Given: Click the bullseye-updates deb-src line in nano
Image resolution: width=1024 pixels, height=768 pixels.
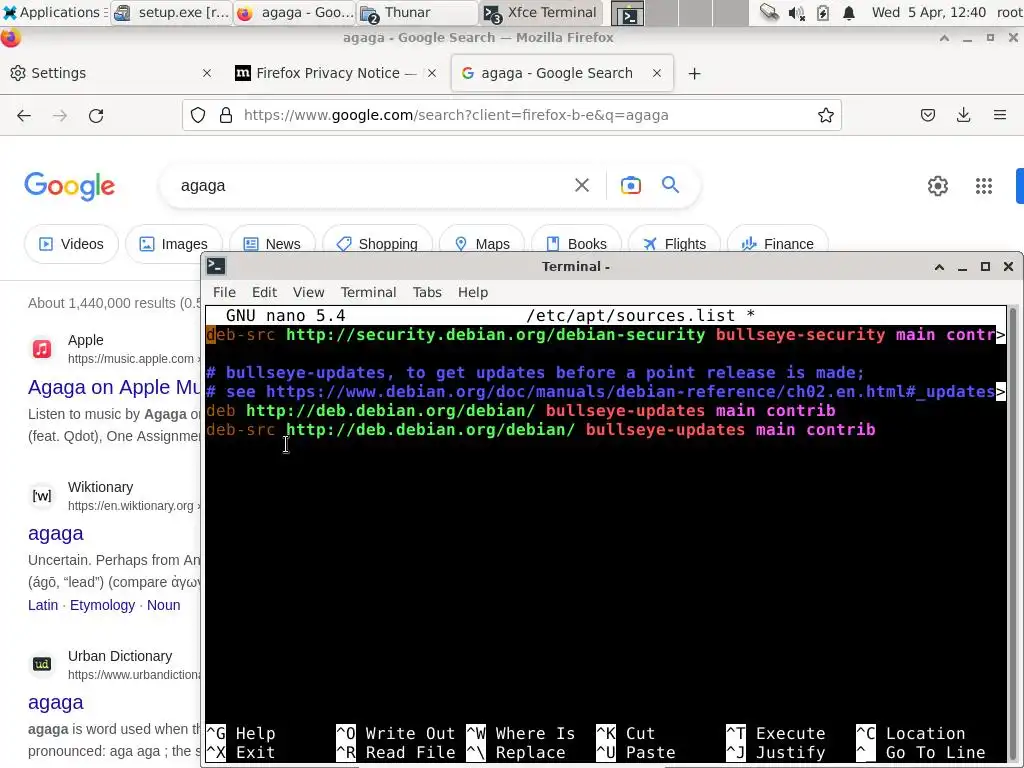Looking at the screenshot, I should click(x=540, y=430).
